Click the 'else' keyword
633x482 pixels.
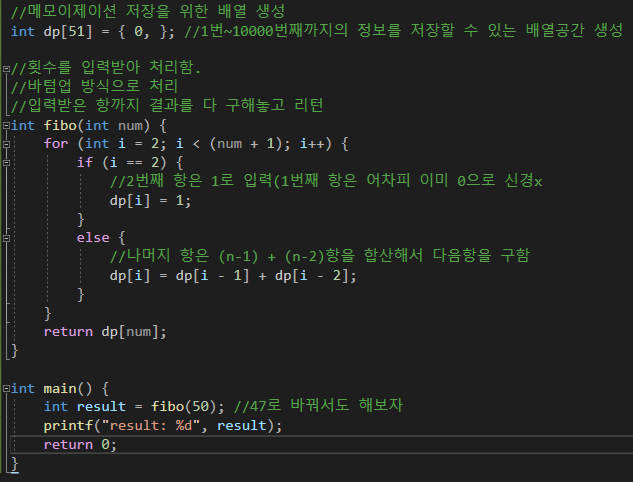[x=93, y=238]
